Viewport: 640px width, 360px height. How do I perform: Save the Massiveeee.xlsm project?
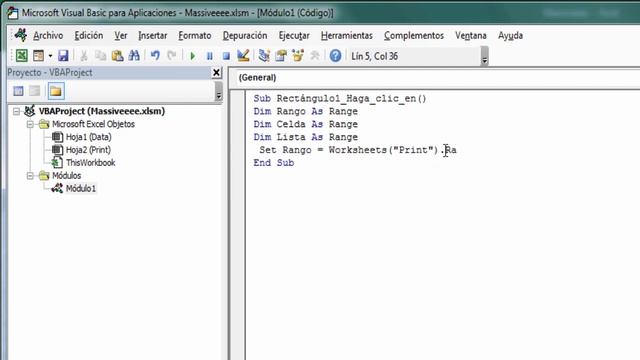pos(63,56)
